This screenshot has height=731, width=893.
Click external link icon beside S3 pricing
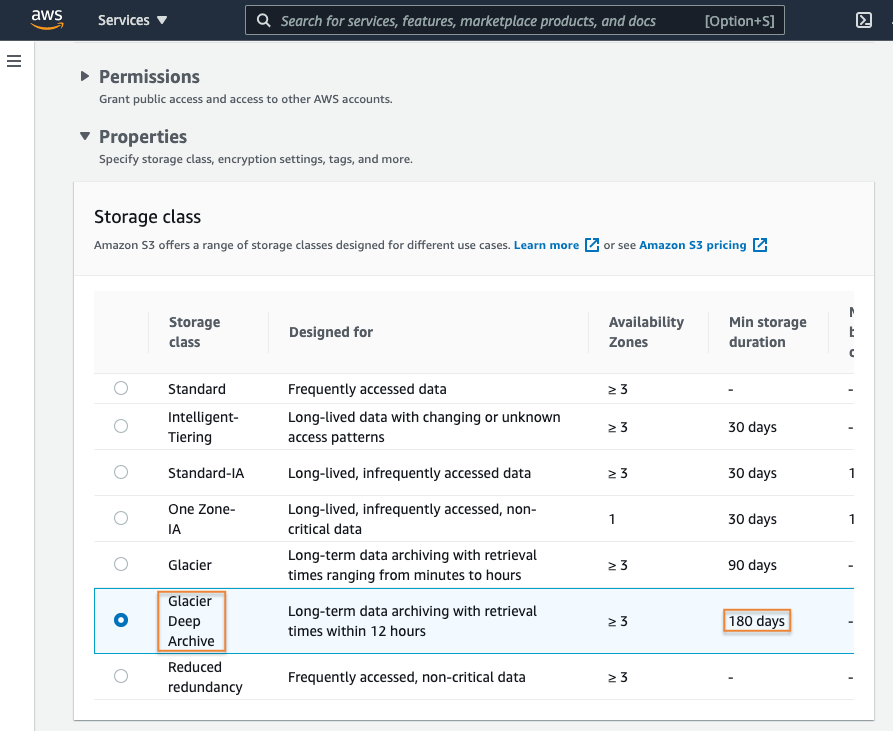760,245
